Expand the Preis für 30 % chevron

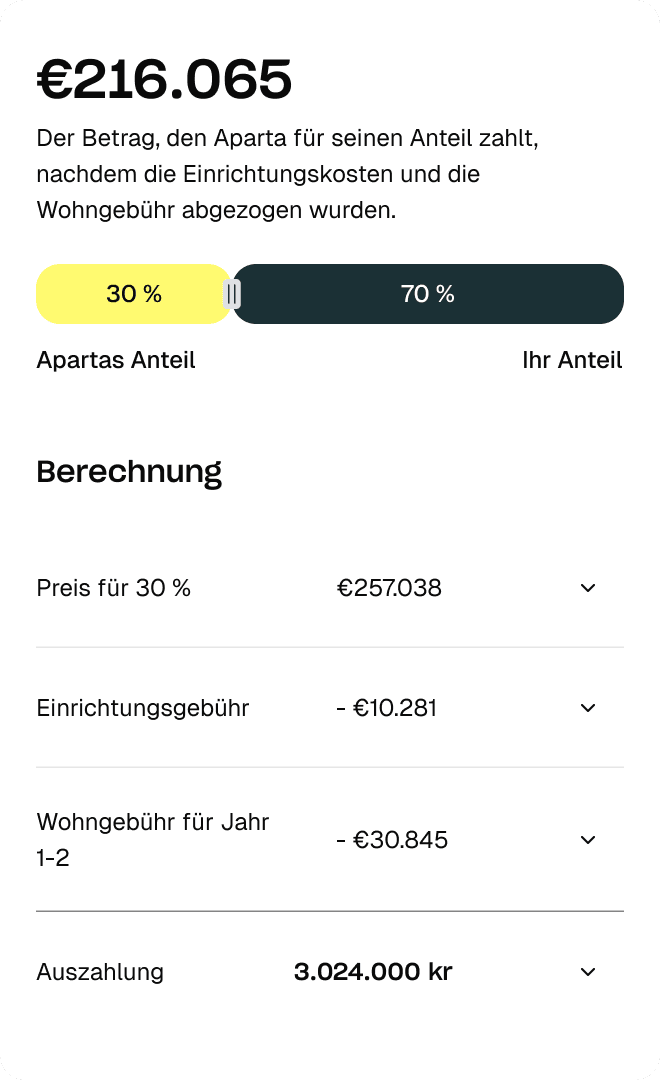tap(588, 588)
